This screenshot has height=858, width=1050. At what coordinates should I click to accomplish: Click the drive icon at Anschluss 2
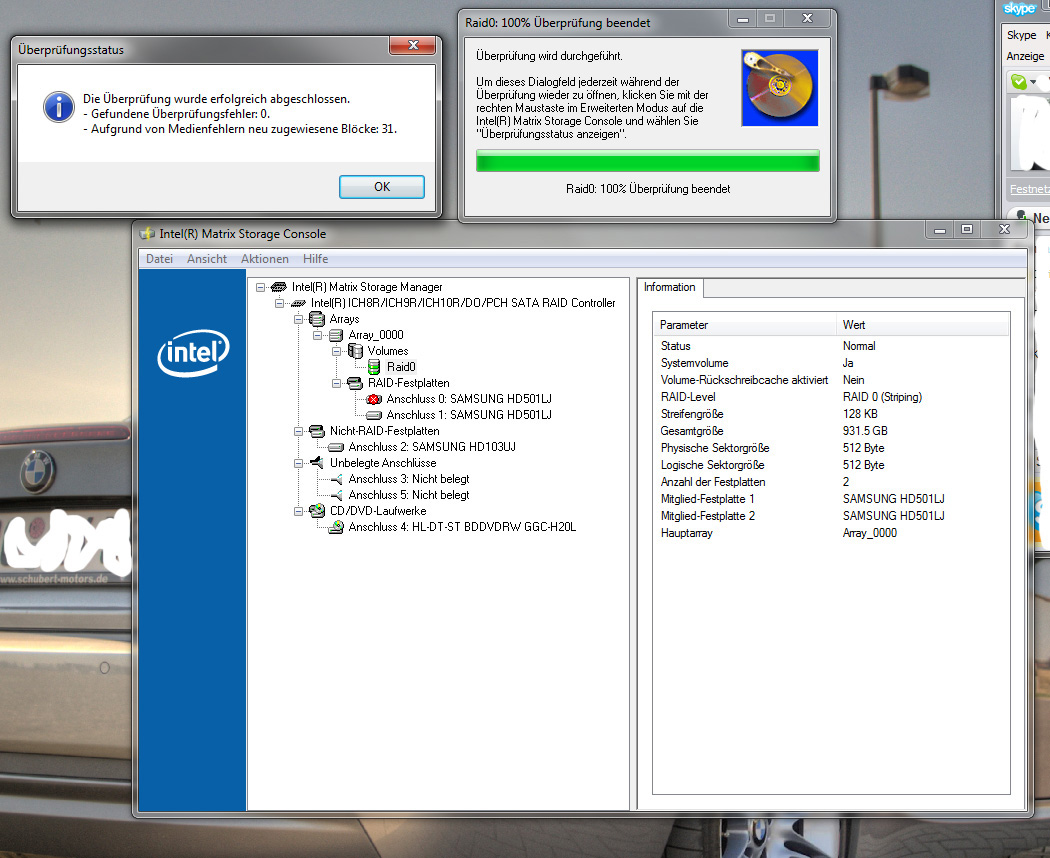335,447
